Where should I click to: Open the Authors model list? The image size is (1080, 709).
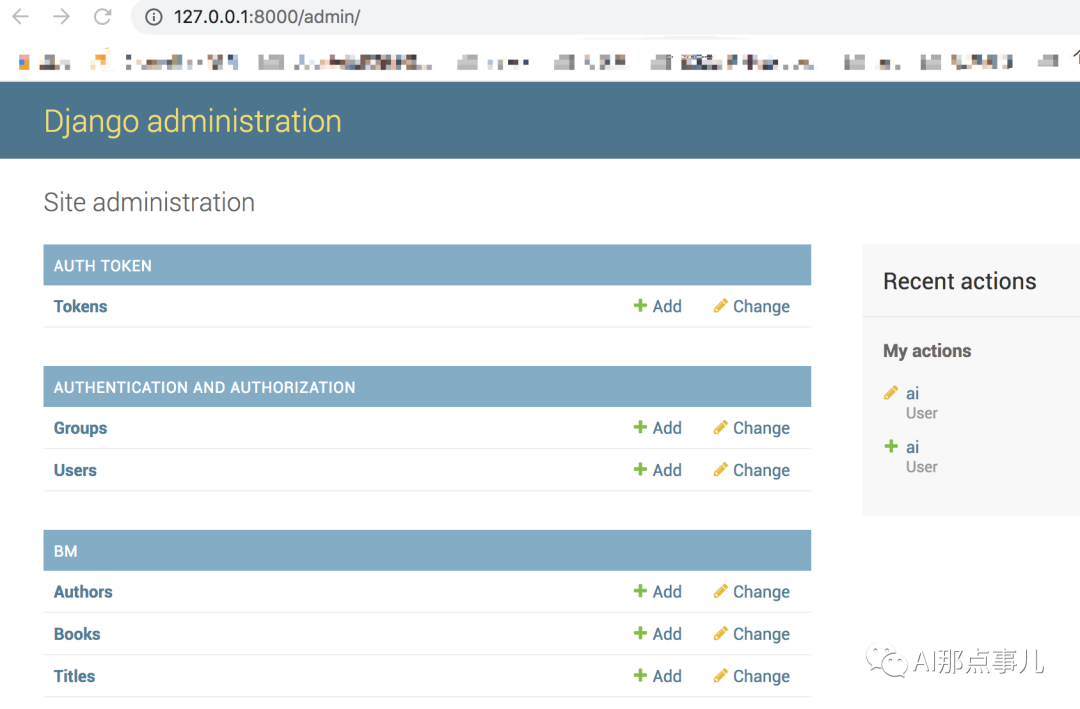[83, 593]
